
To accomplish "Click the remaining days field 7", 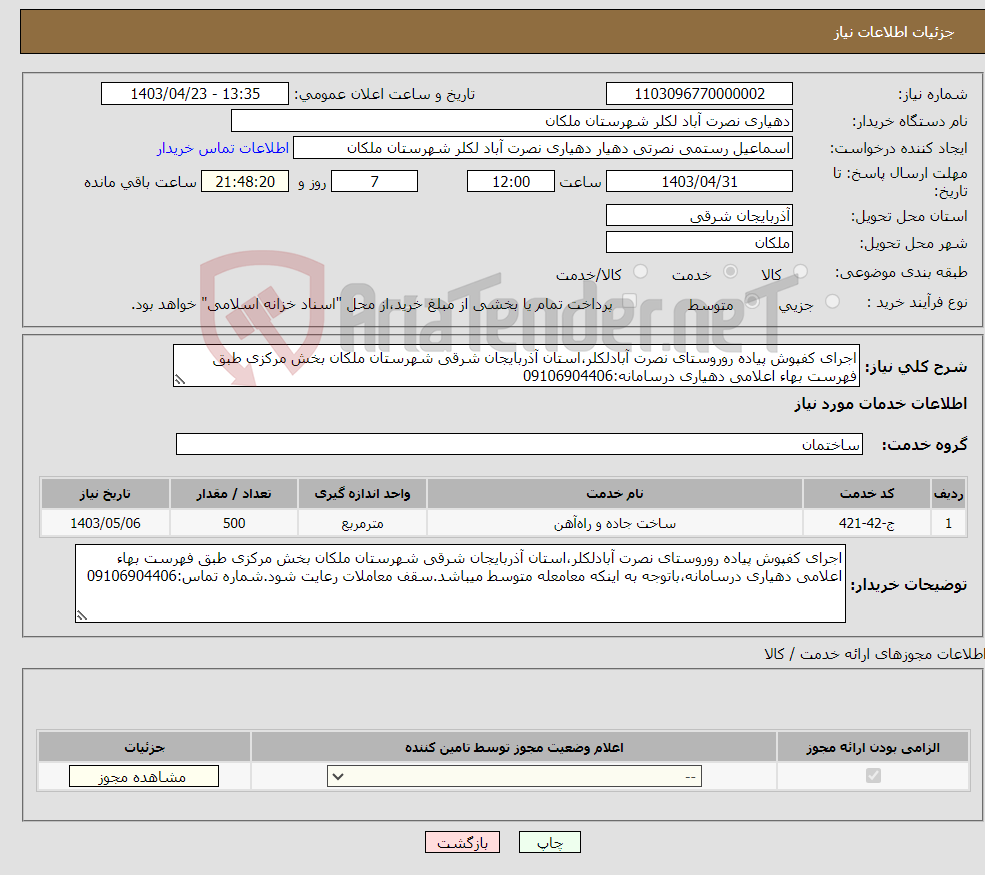I will click(x=374, y=182).
